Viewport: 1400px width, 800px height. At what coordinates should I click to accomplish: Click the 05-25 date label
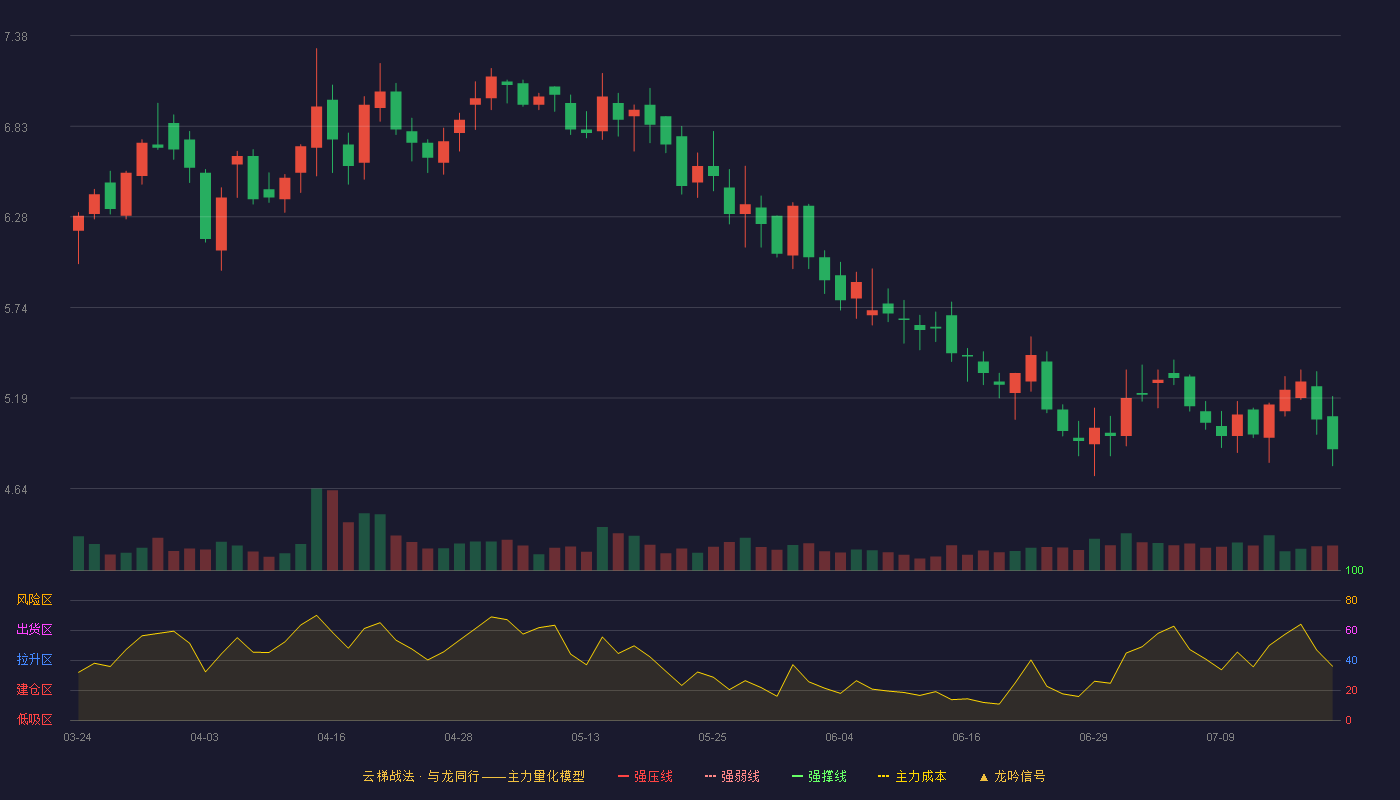(712, 737)
